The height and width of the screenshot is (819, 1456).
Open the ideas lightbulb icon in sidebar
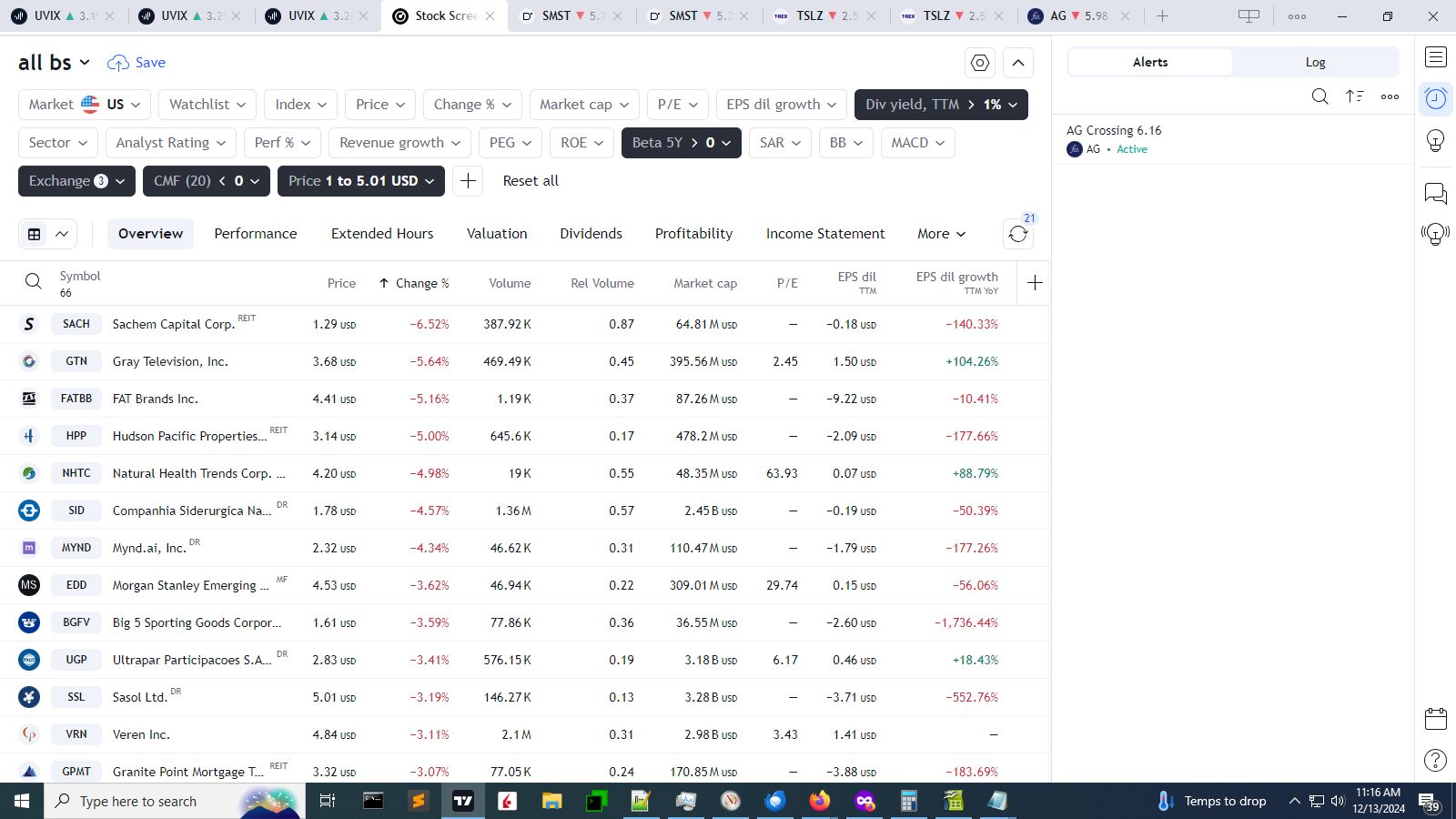[1436, 141]
